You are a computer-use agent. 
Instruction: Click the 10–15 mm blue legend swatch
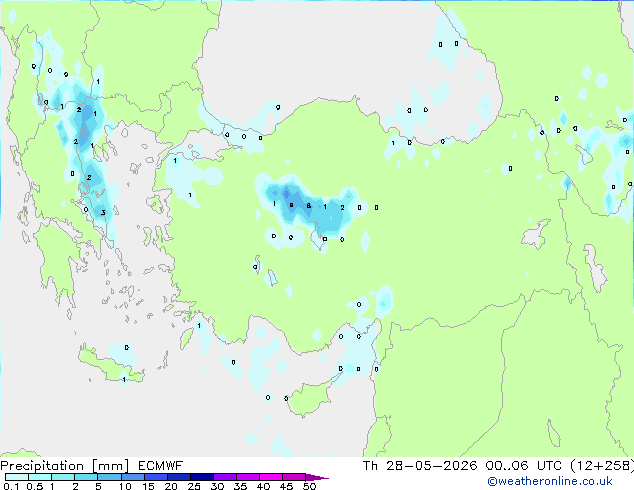pos(133,477)
